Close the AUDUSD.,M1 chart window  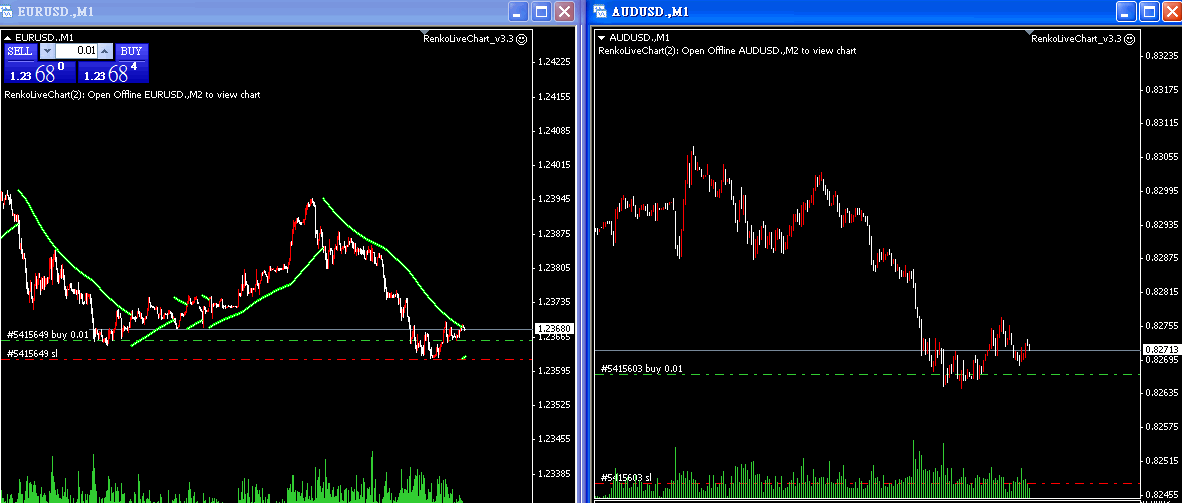point(1171,11)
